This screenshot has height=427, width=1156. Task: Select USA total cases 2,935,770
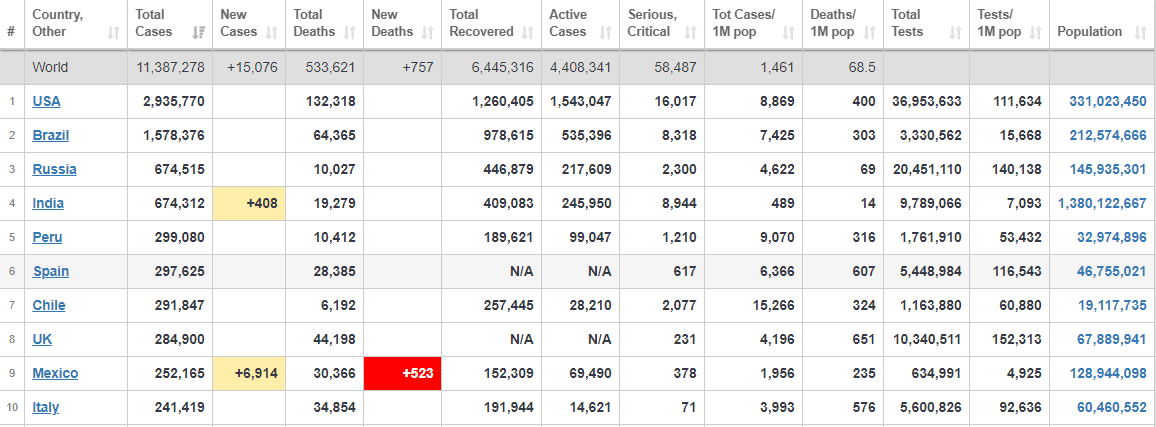pos(173,101)
